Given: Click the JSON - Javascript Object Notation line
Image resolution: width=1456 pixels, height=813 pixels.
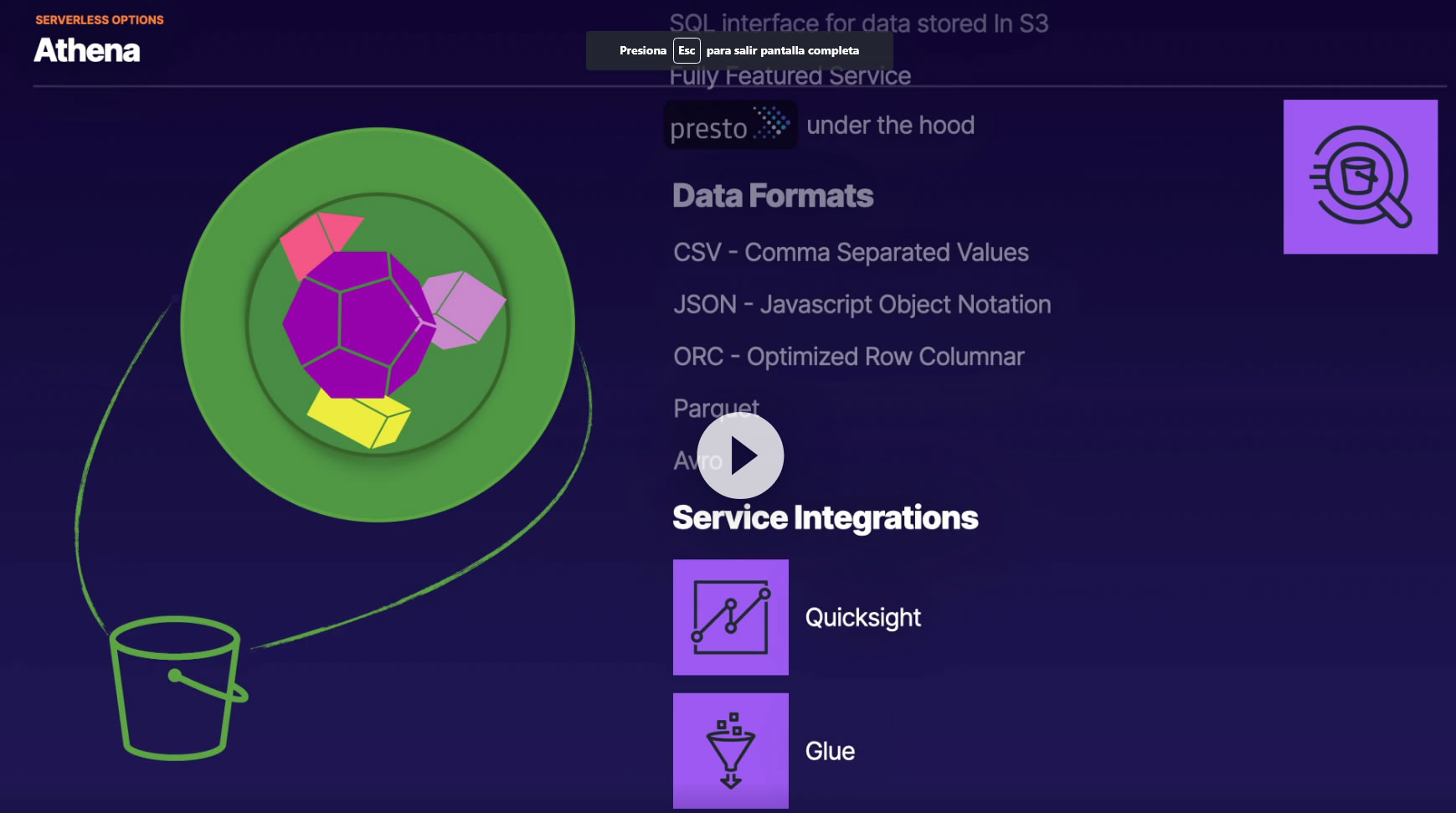Looking at the screenshot, I should pyautogui.click(x=862, y=305).
